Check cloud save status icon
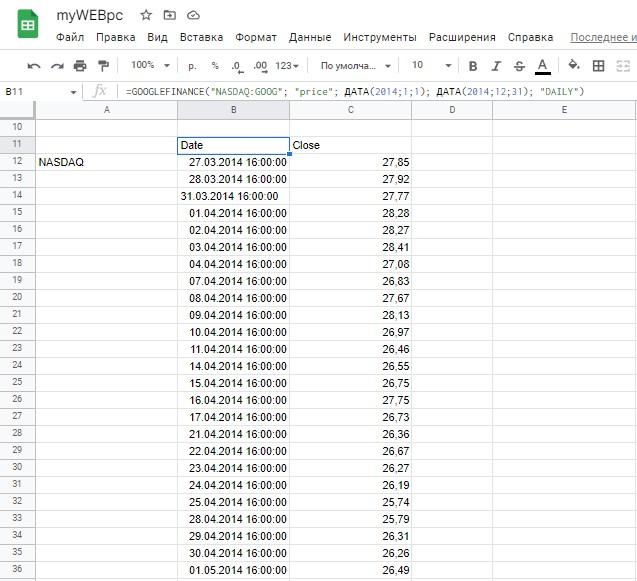The height and width of the screenshot is (581, 637). [193, 15]
